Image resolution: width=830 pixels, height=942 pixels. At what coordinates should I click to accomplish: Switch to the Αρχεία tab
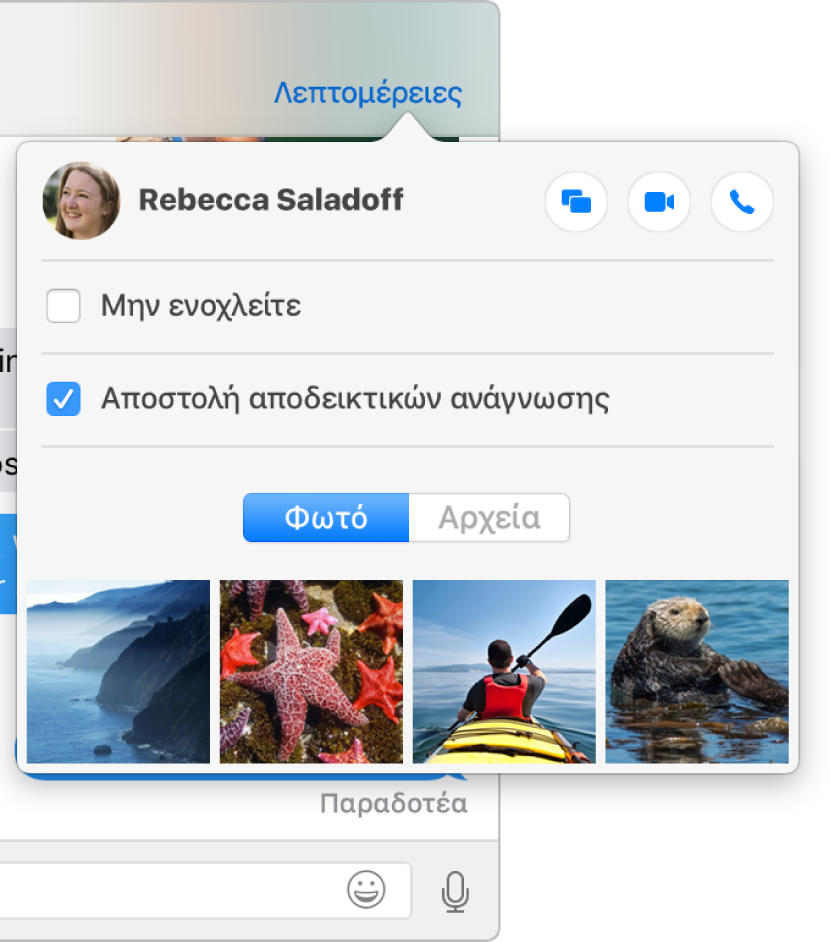[489, 518]
